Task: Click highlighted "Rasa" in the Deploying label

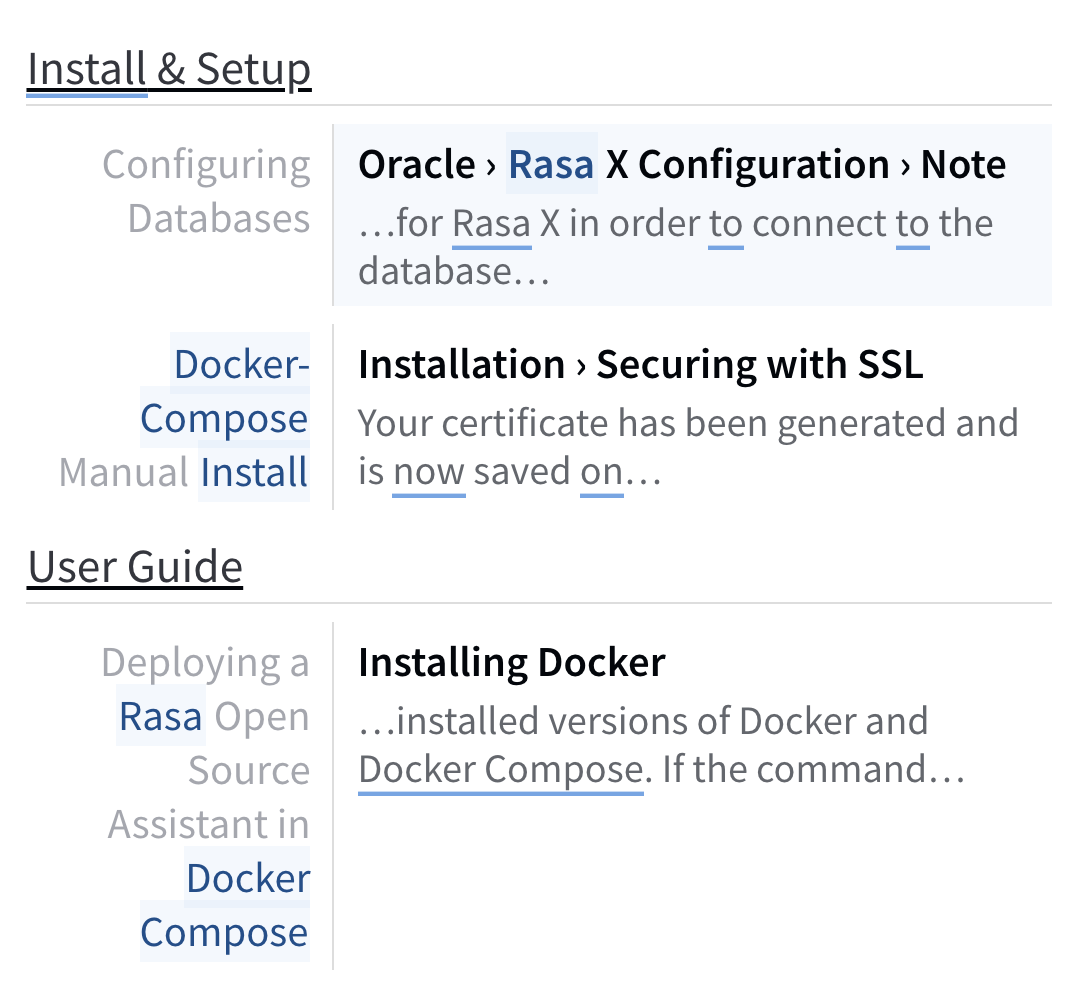Action: (x=161, y=716)
